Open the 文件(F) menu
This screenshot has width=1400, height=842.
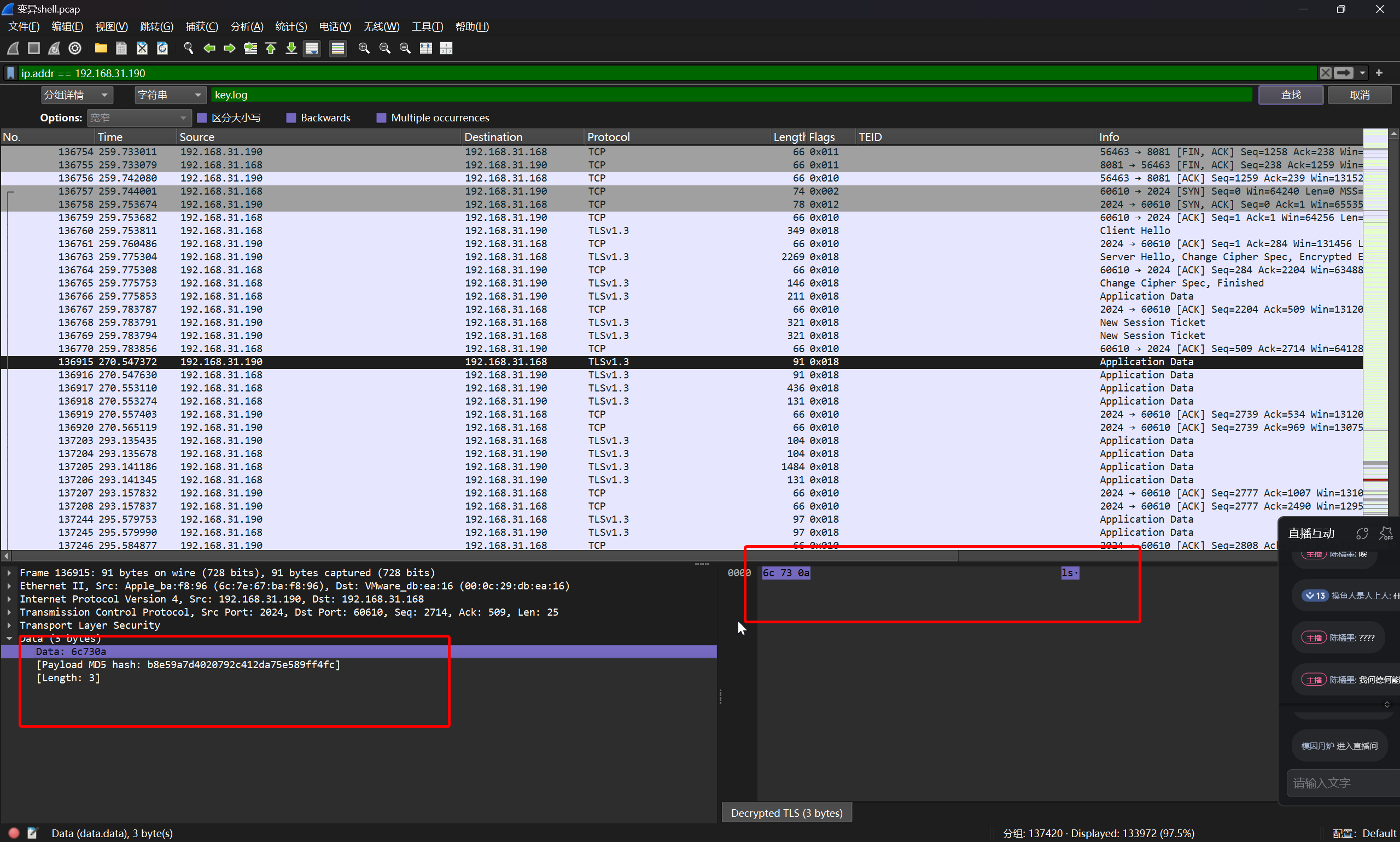[x=24, y=27]
